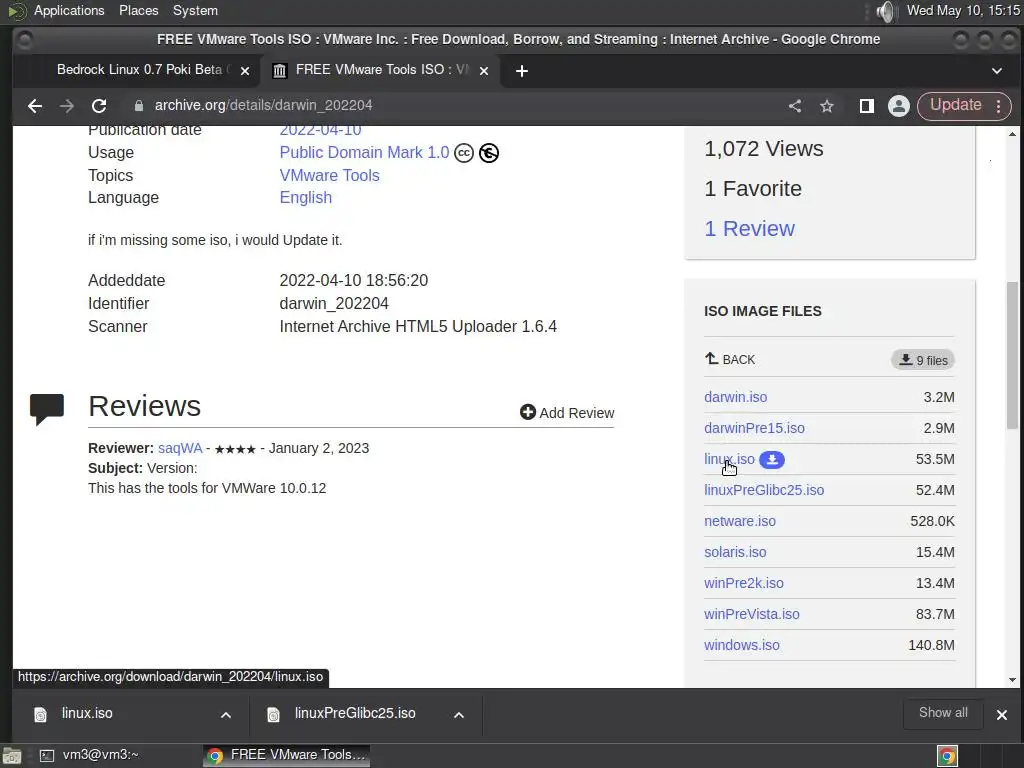1024x768 pixels.
Task: Download darwinPre15.iso
Action: (x=754, y=428)
